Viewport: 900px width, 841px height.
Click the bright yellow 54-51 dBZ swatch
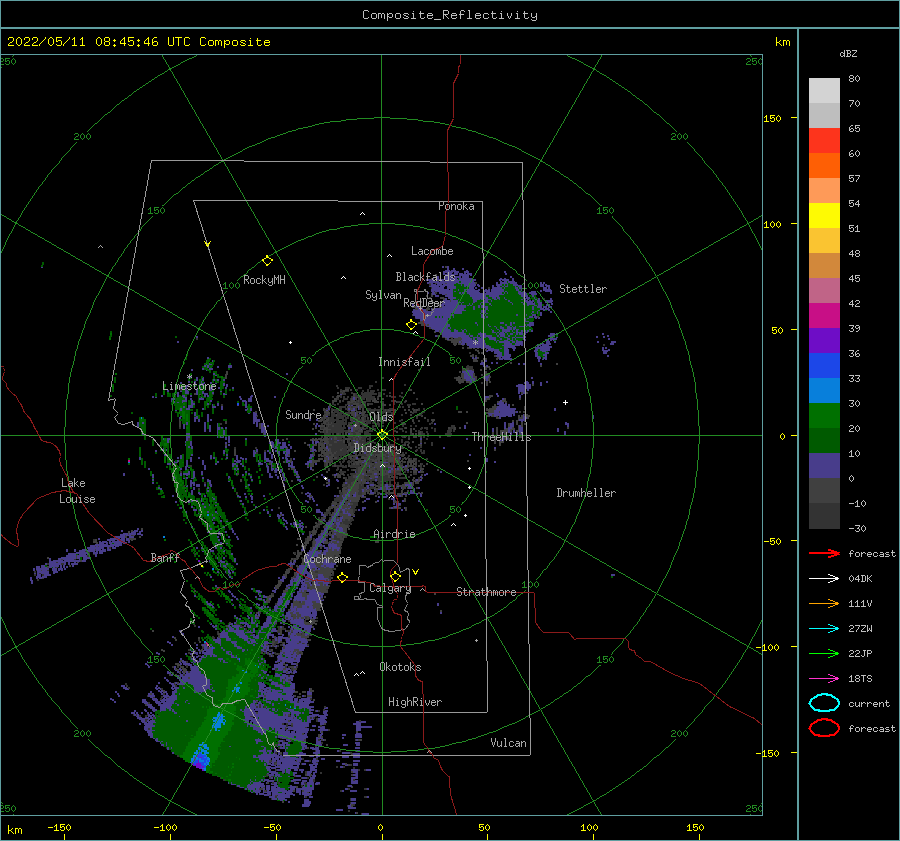click(x=824, y=216)
